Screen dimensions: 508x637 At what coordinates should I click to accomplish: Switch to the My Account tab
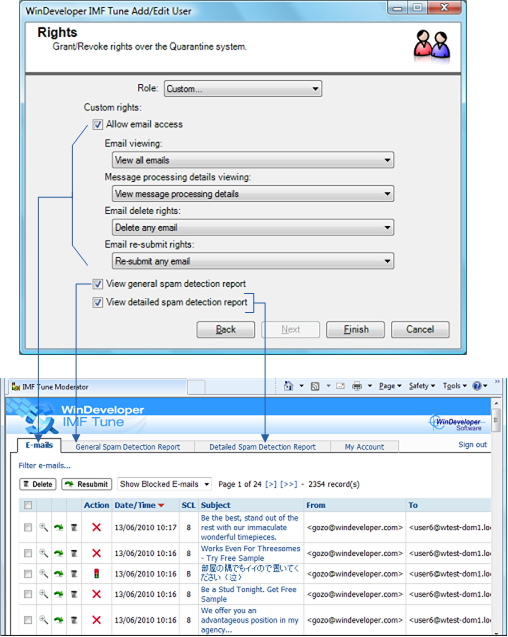(x=365, y=447)
